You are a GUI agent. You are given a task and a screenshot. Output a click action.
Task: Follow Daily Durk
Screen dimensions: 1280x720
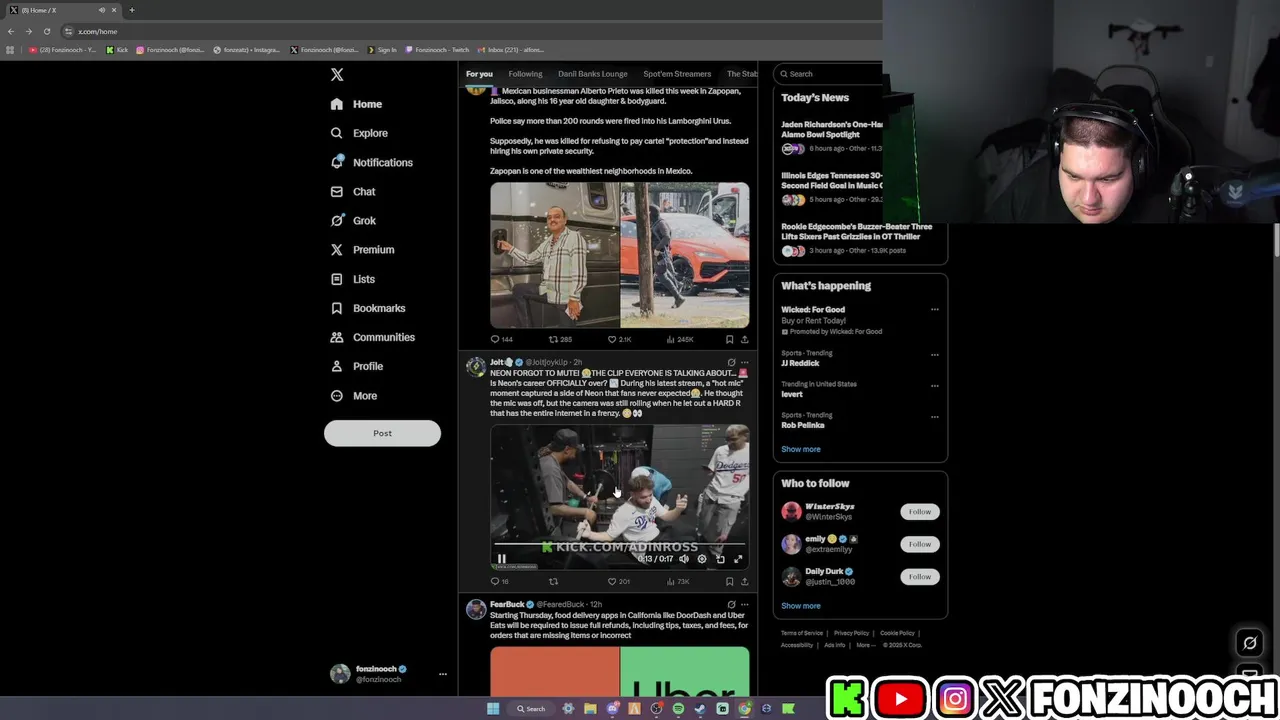coord(919,577)
